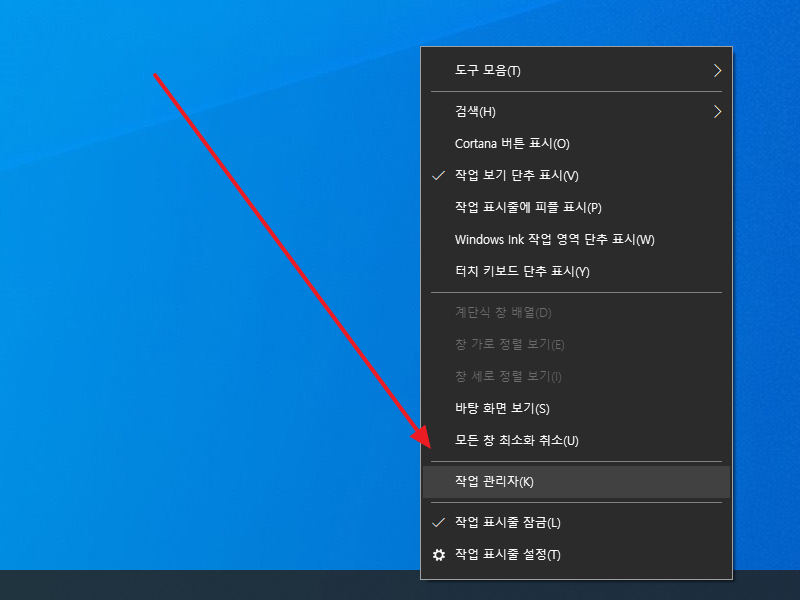800x600 pixels.
Task: Toggle 작업 표시줄 잠금(L) option
Action: tap(577, 523)
